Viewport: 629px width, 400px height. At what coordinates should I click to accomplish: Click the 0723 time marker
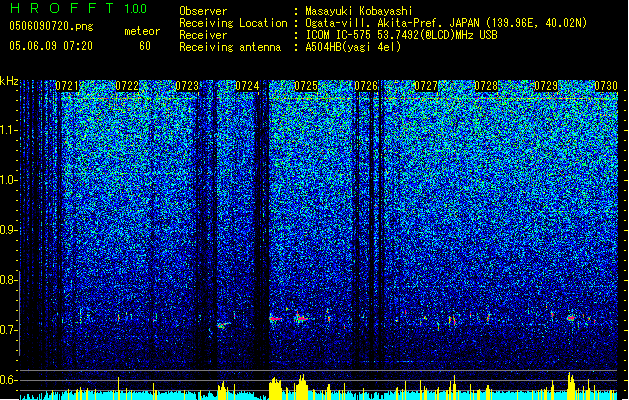tap(187, 86)
